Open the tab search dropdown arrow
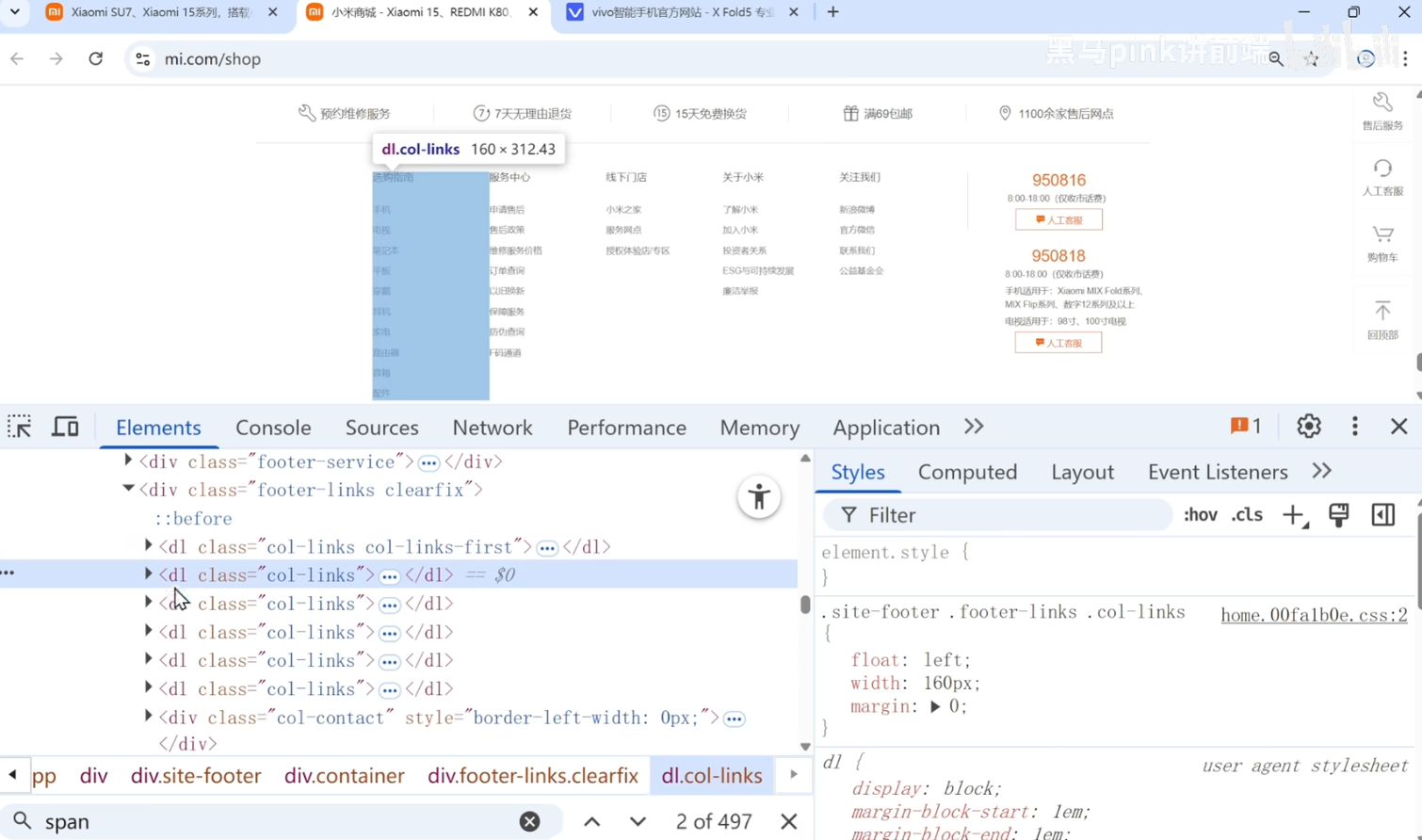 pyautogui.click(x=15, y=12)
